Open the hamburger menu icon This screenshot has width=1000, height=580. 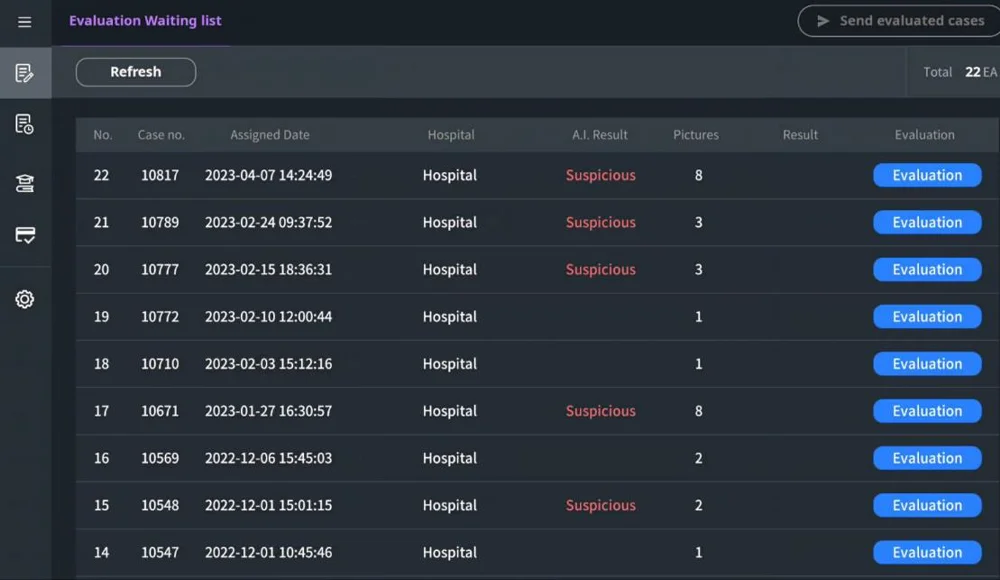click(x=25, y=22)
